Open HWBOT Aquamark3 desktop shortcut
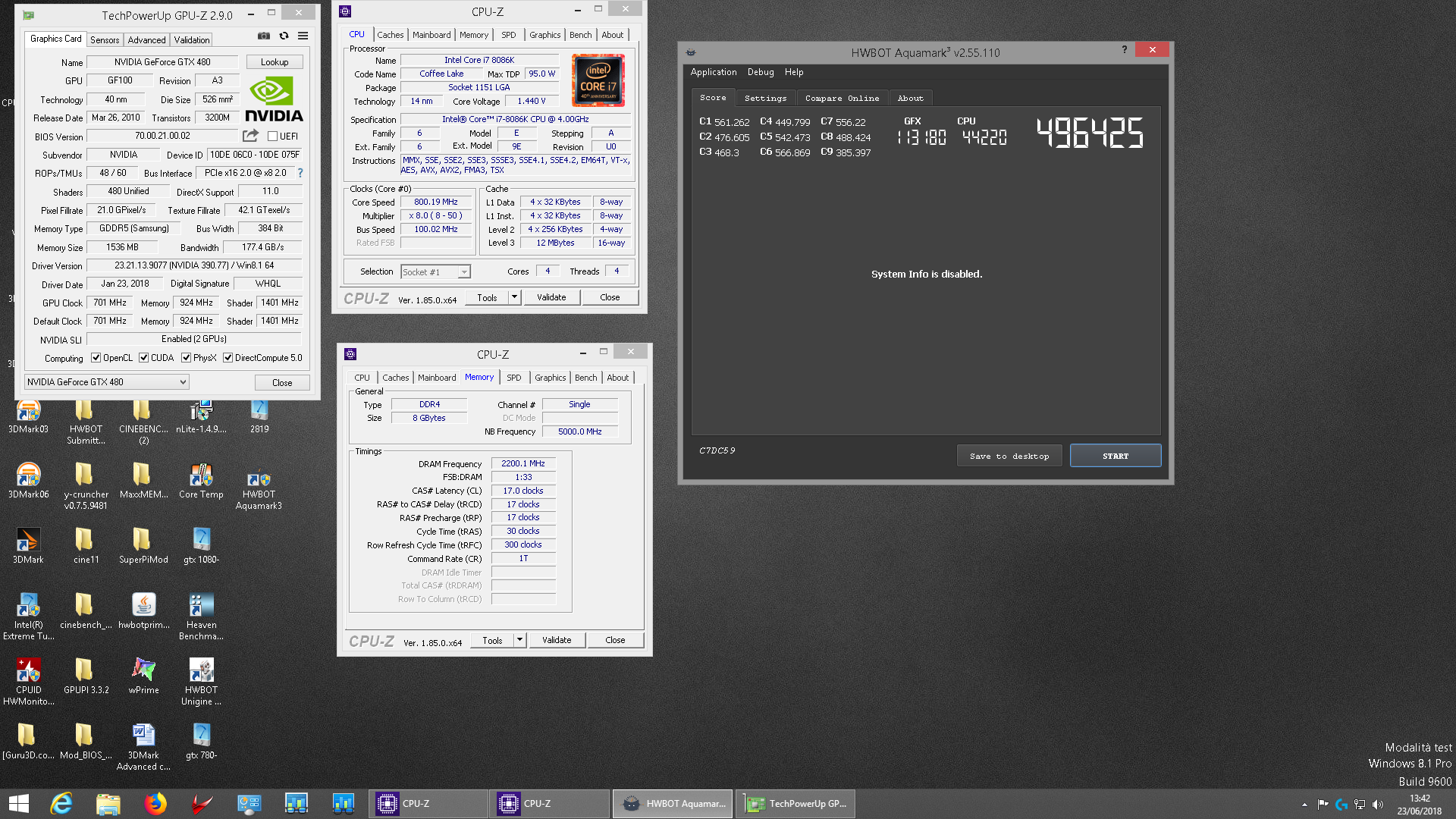1456x819 pixels. 259,490
